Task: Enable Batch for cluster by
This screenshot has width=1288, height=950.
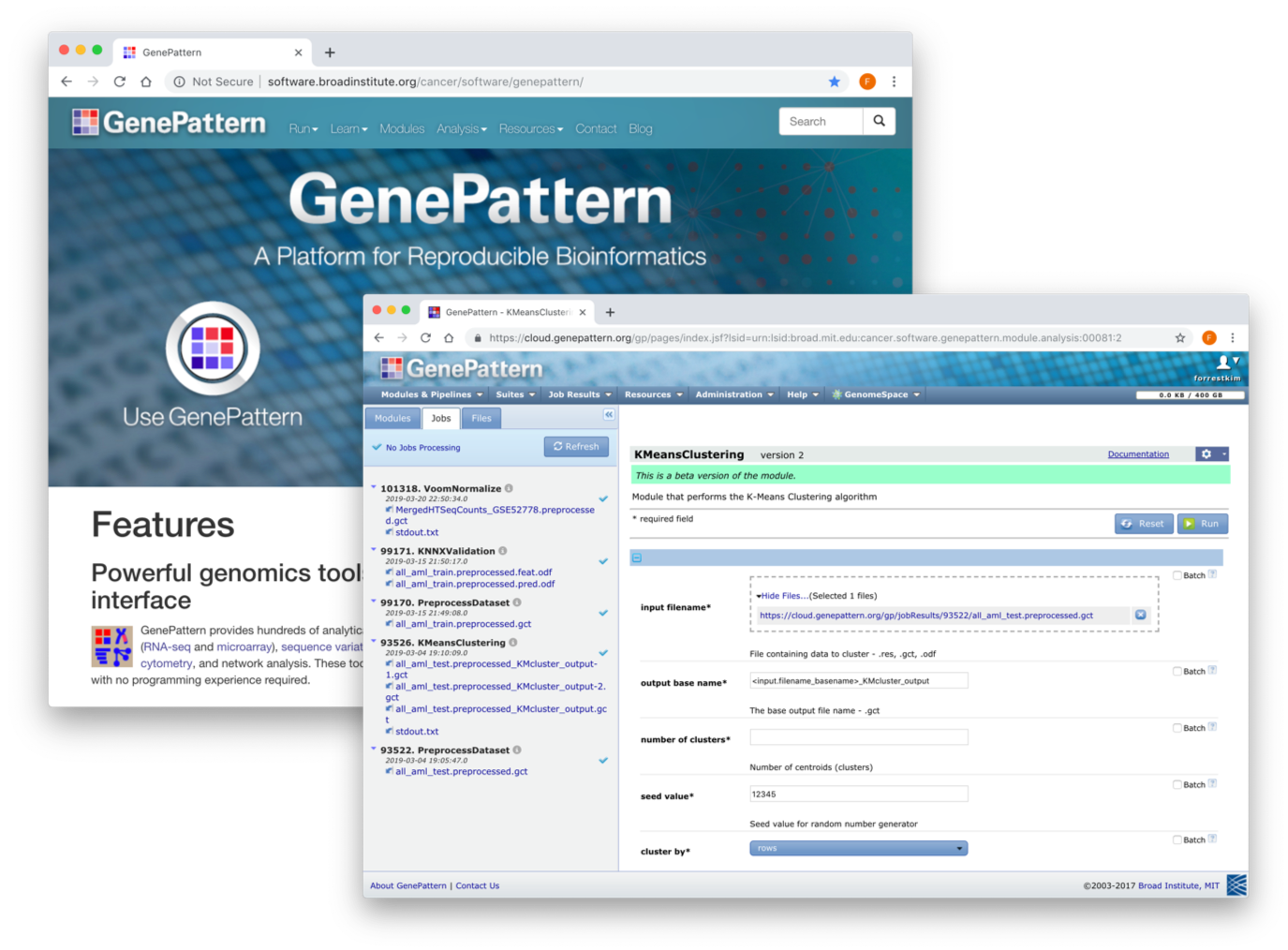Action: click(1177, 839)
